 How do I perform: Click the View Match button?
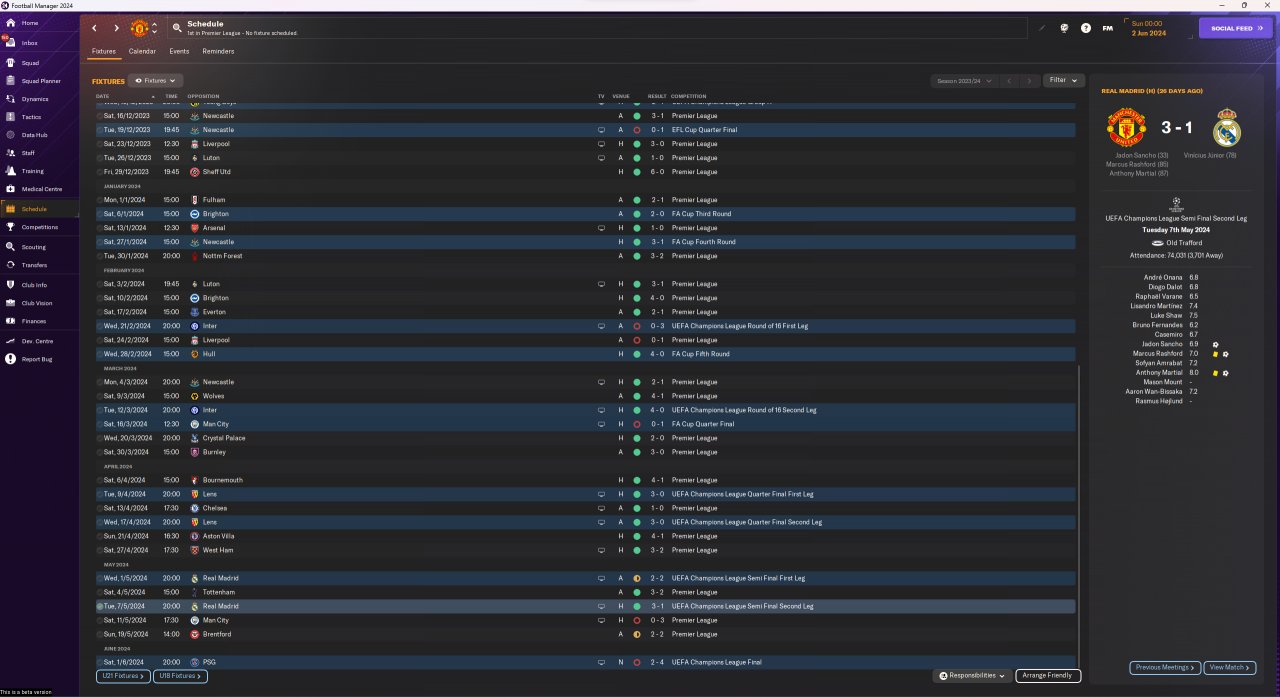pyautogui.click(x=1230, y=667)
